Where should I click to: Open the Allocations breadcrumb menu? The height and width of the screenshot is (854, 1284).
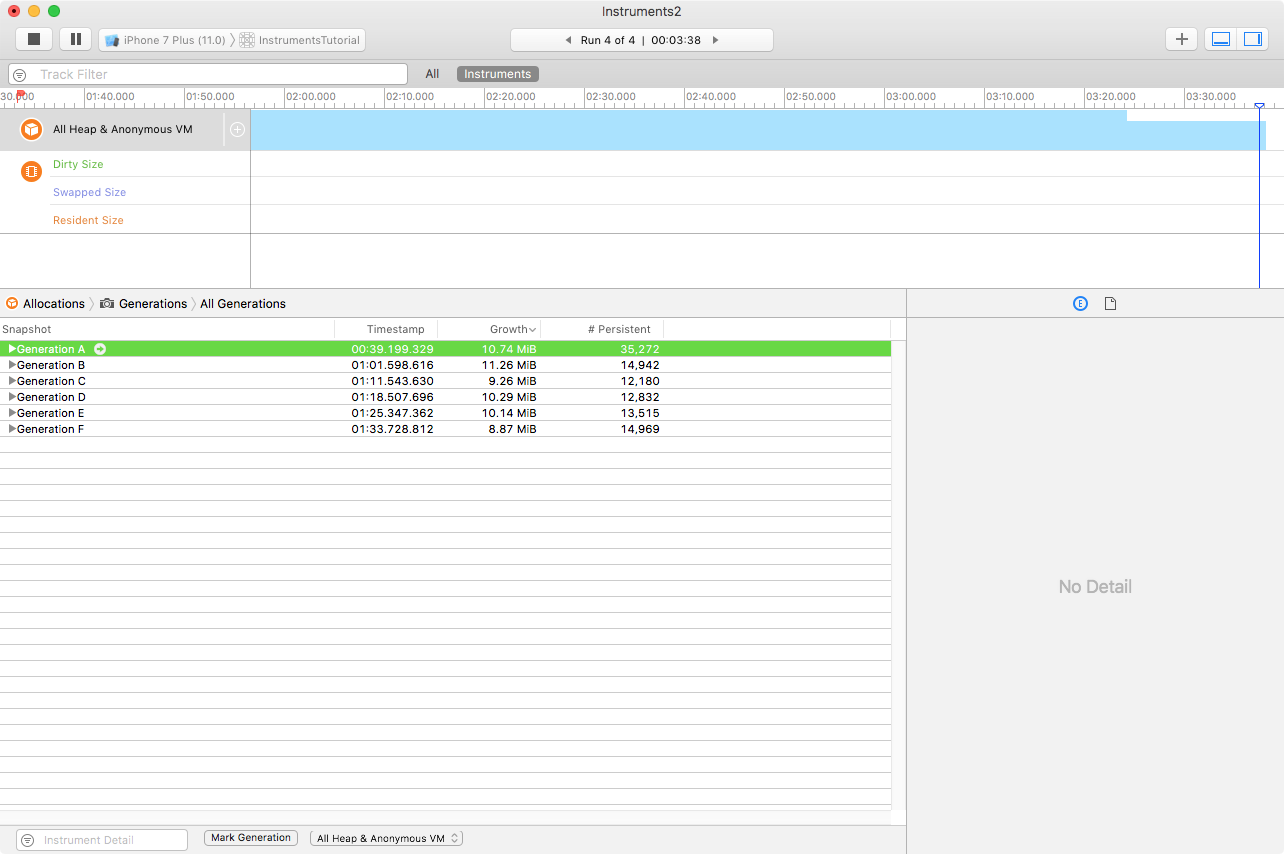click(45, 304)
